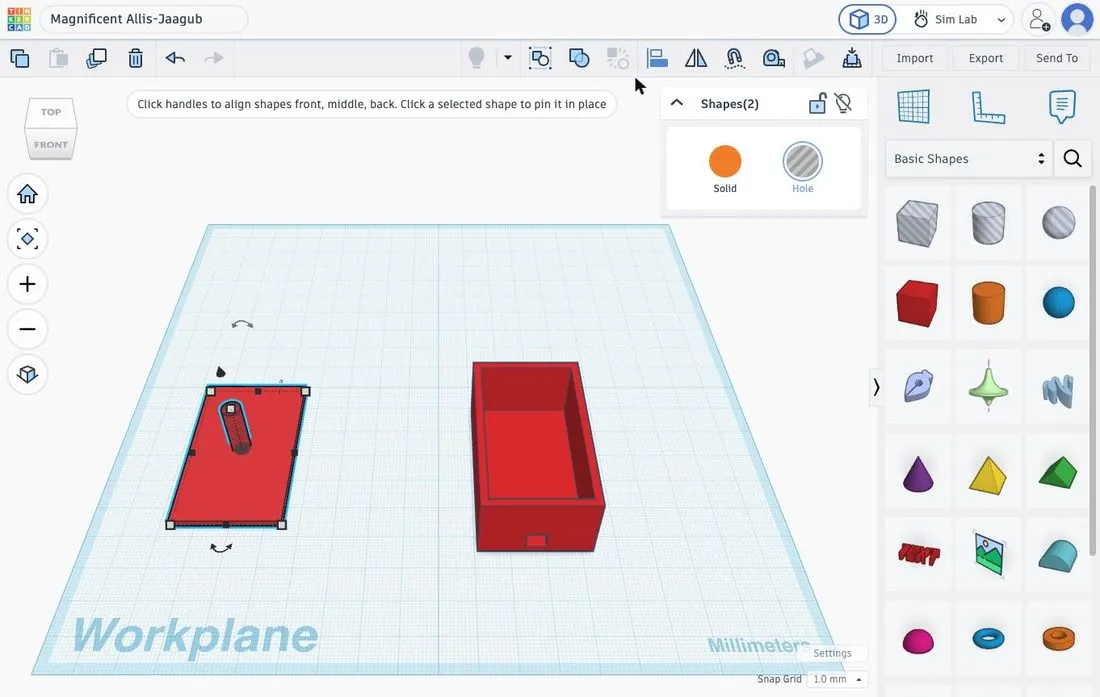
Task: Toggle light bulb visibility in Shapes panel
Action: coord(843,104)
